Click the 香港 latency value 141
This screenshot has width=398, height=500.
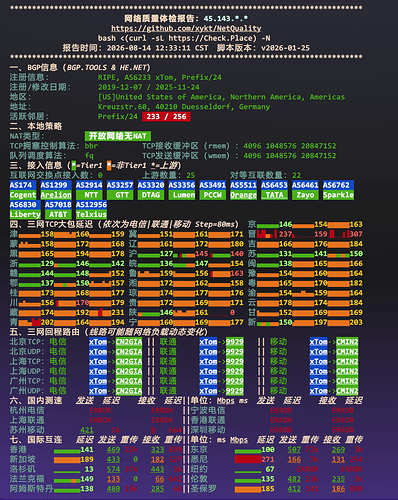(x=87, y=450)
